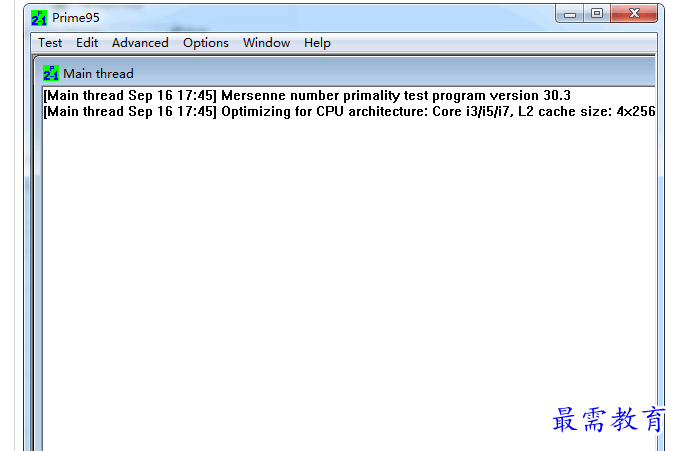The width and height of the screenshot is (674, 451).
Task: Click the Optimizing for CPU architecture log line
Action: coord(349,112)
